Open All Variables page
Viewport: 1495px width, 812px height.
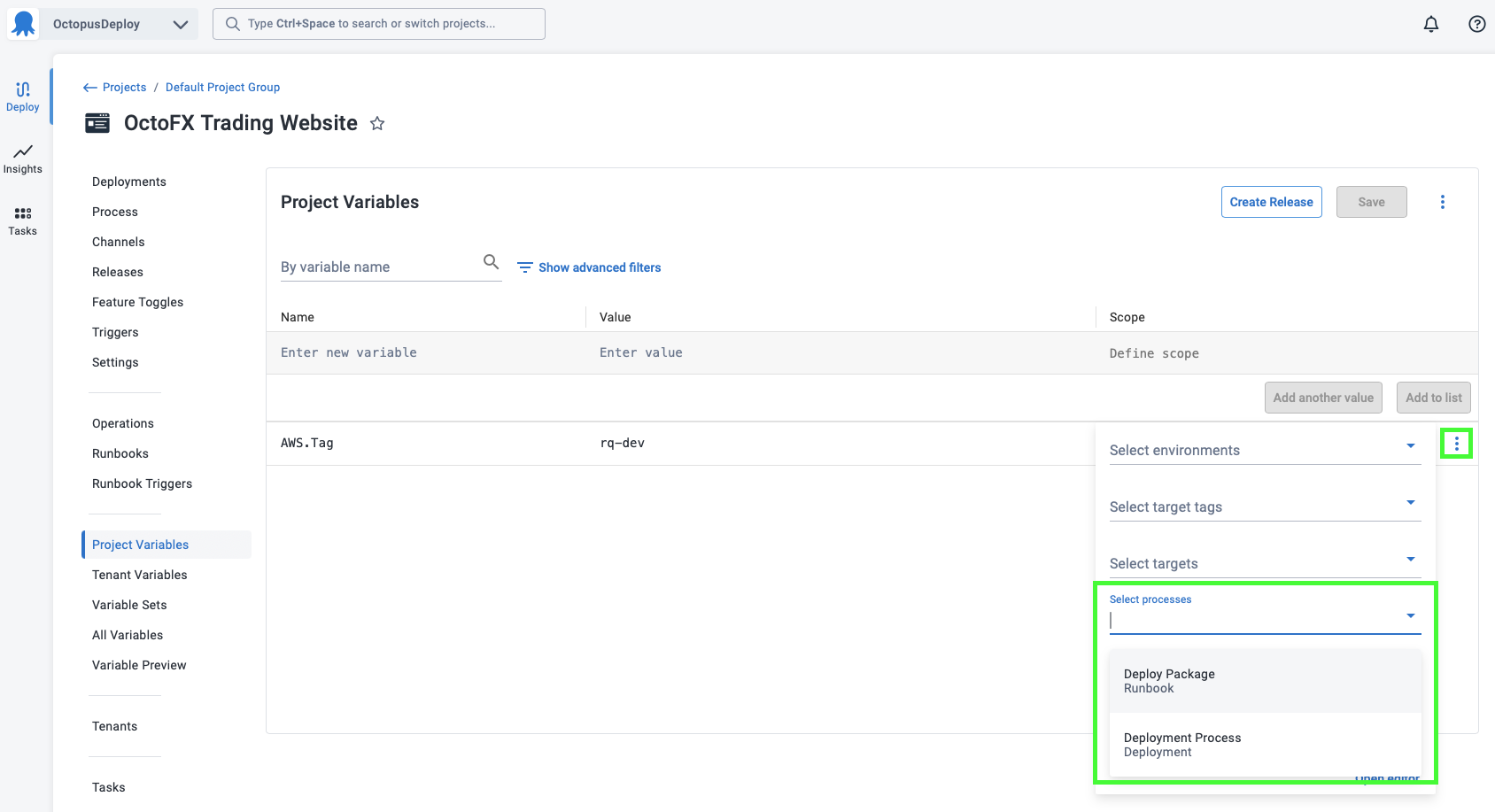[128, 635]
